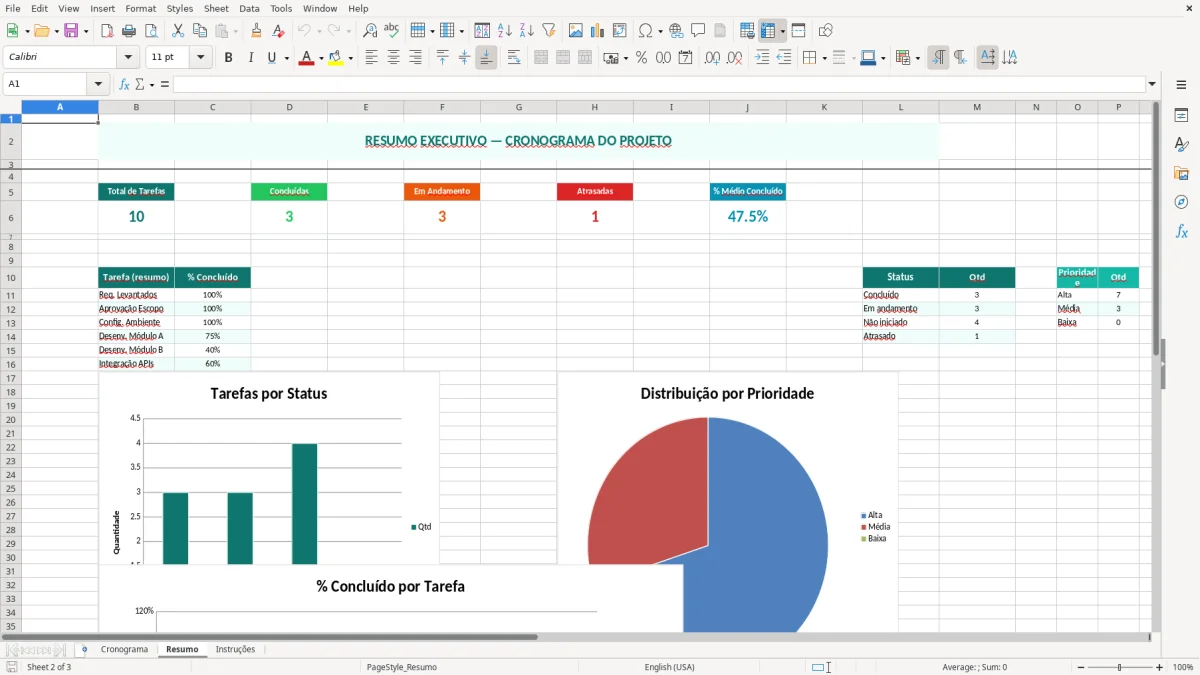1200x675 pixels.
Task: Clear direct formatting icon
Action: (279, 31)
